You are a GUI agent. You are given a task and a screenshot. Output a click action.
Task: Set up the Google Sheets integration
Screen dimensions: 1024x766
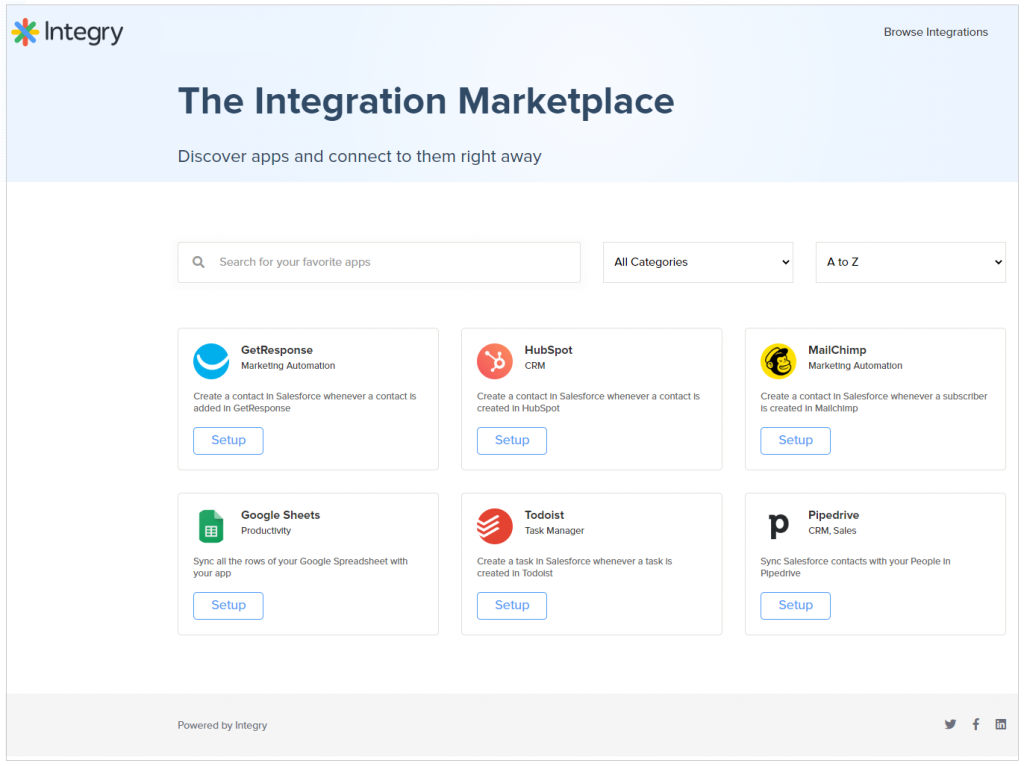pos(229,606)
